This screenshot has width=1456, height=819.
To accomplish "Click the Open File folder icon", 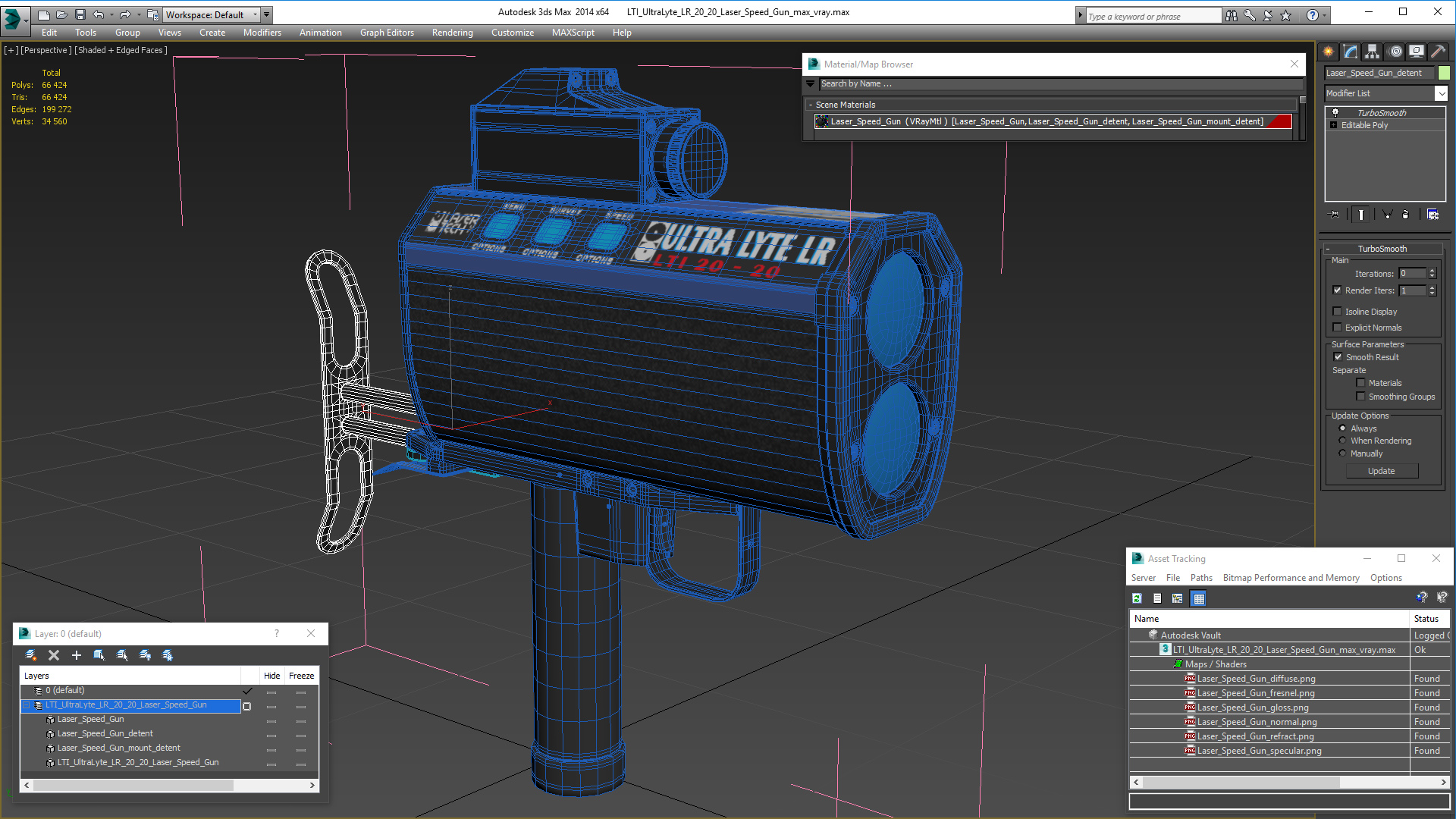I will pos(62,14).
